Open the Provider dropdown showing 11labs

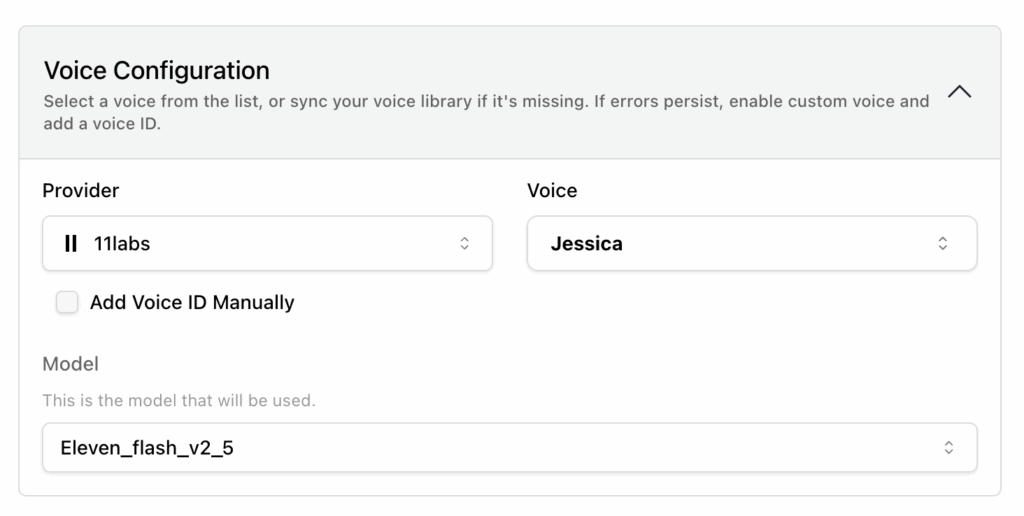267,243
